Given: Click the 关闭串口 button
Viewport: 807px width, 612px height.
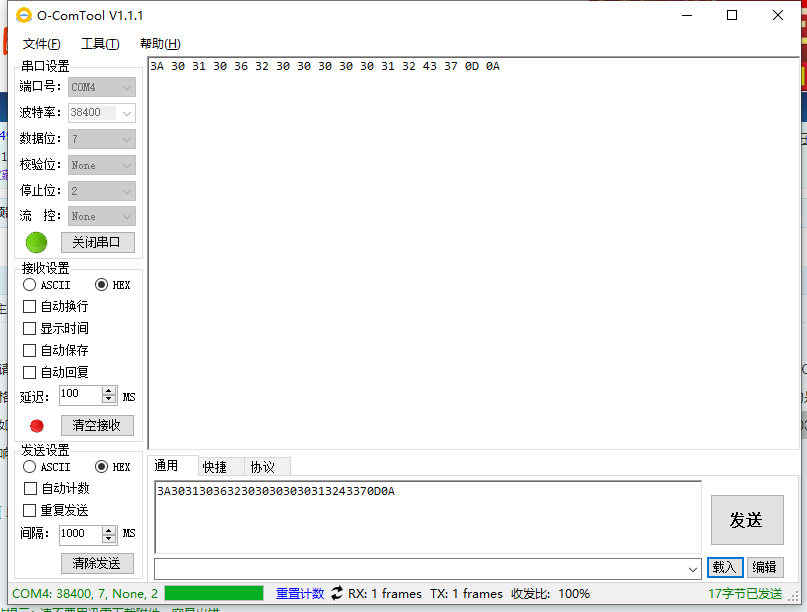Looking at the screenshot, I should point(97,242).
